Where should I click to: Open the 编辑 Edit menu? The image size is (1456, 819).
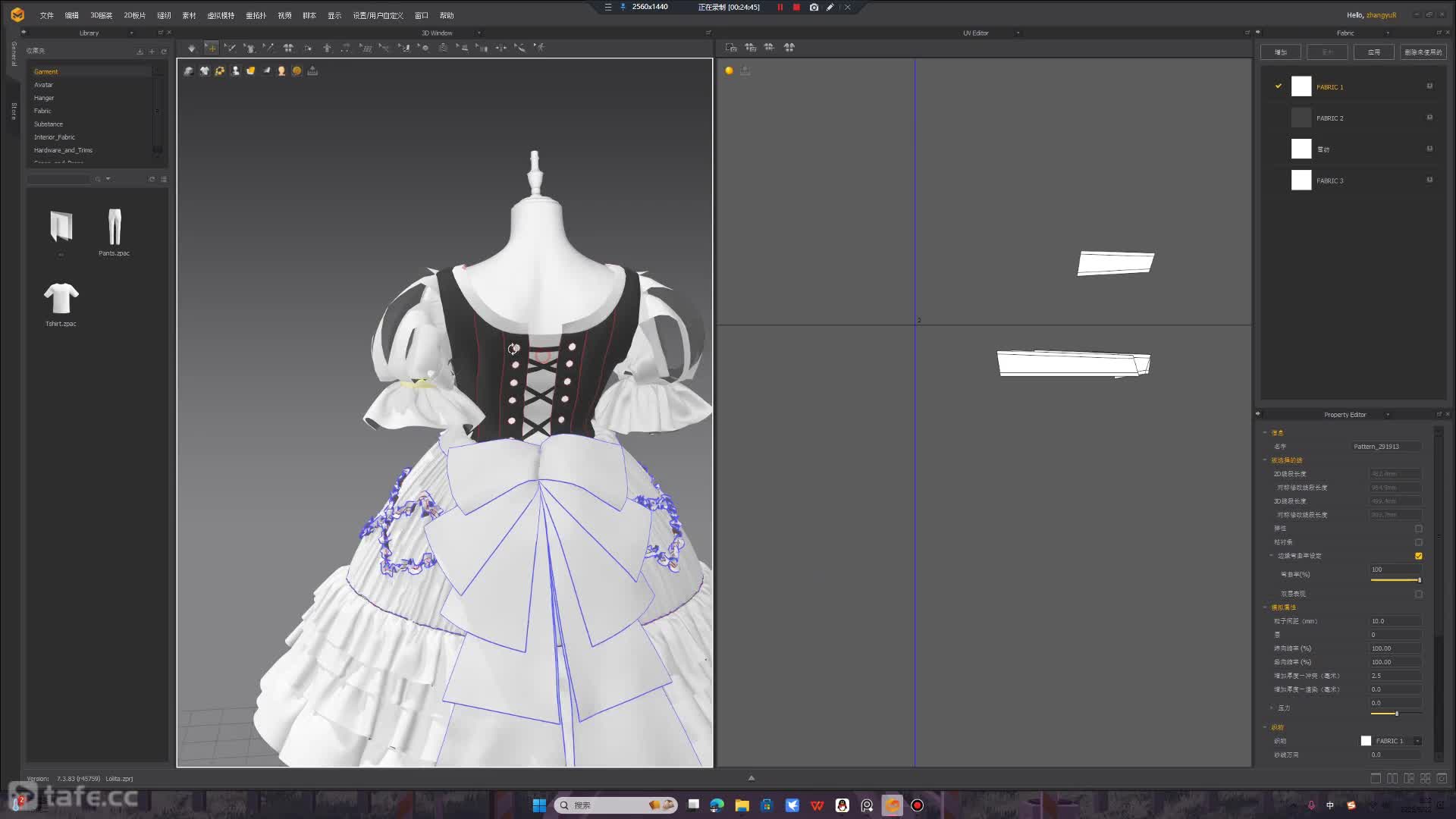(71, 15)
